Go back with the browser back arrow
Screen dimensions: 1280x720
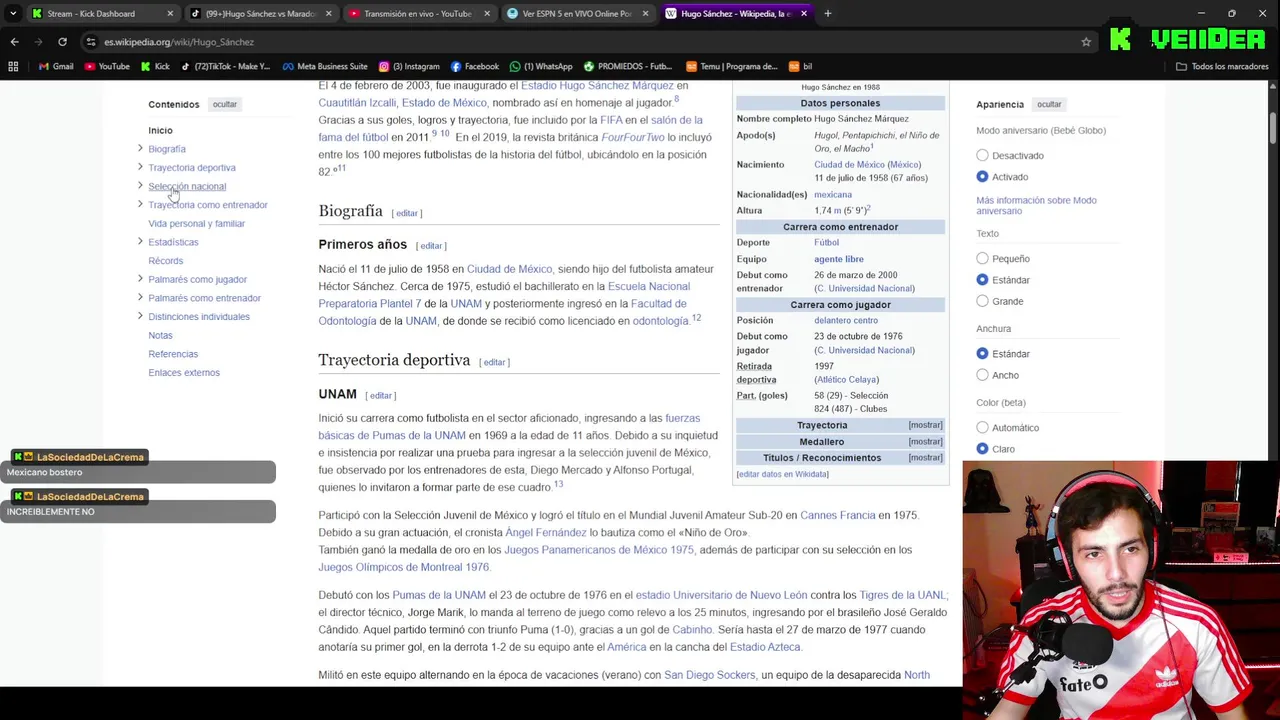click(x=14, y=42)
